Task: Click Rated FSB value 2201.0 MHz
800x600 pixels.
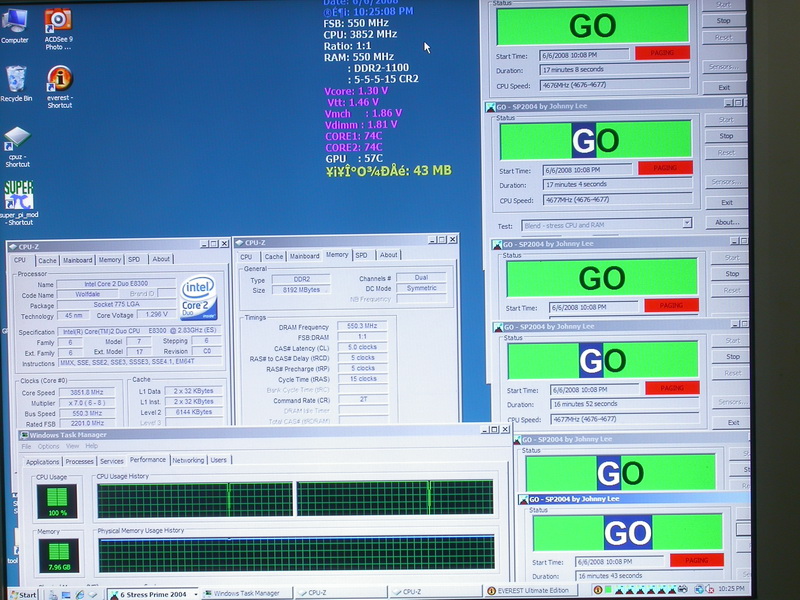Action: pos(87,423)
